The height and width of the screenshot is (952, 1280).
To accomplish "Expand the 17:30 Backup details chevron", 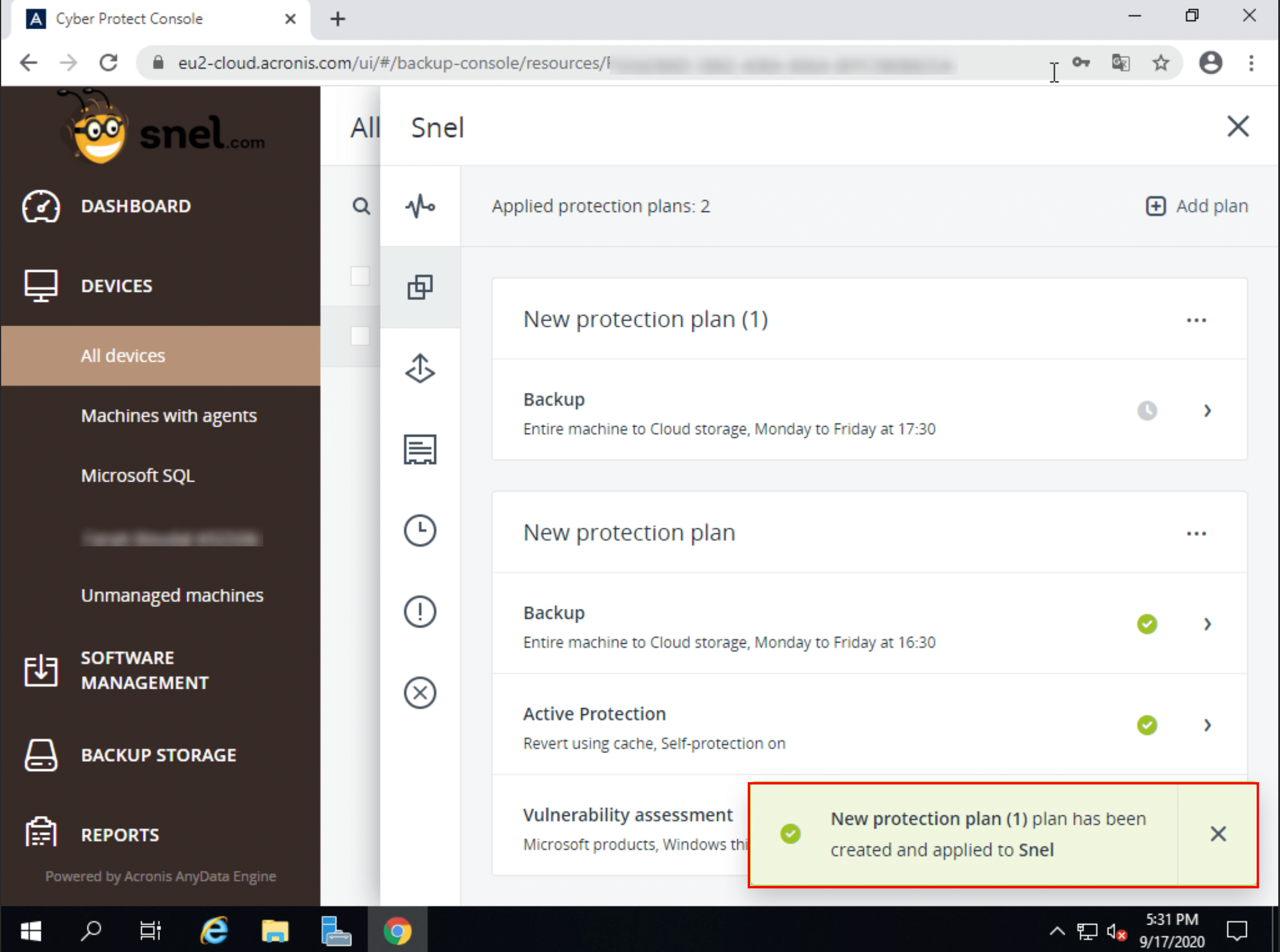I will [x=1208, y=410].
